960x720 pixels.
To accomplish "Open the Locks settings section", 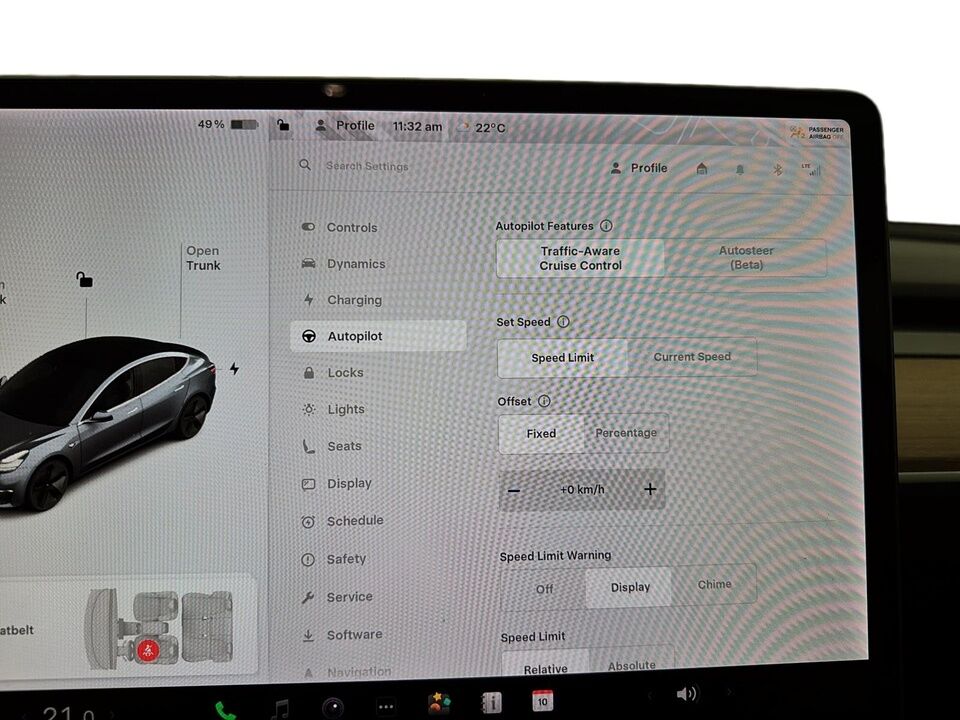I will [334, 373].
